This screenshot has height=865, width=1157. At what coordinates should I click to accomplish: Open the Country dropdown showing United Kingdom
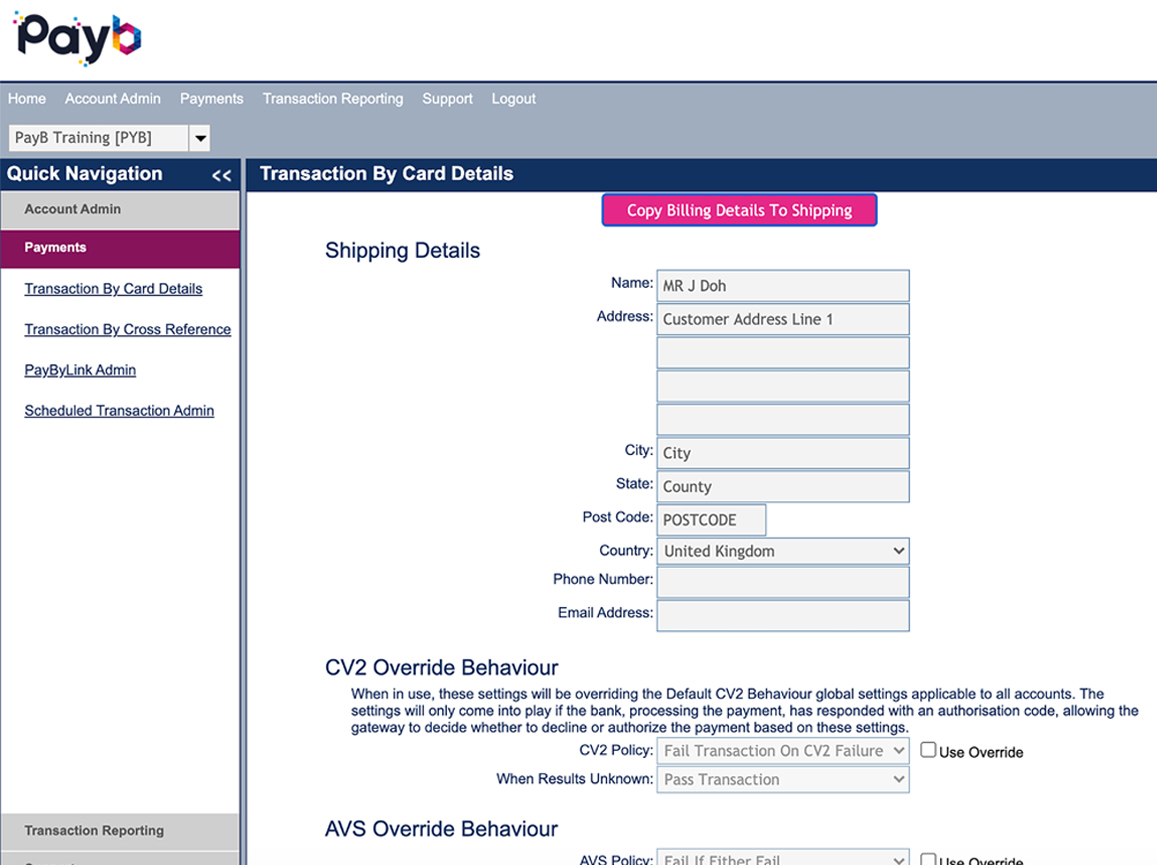click(783, 551)
